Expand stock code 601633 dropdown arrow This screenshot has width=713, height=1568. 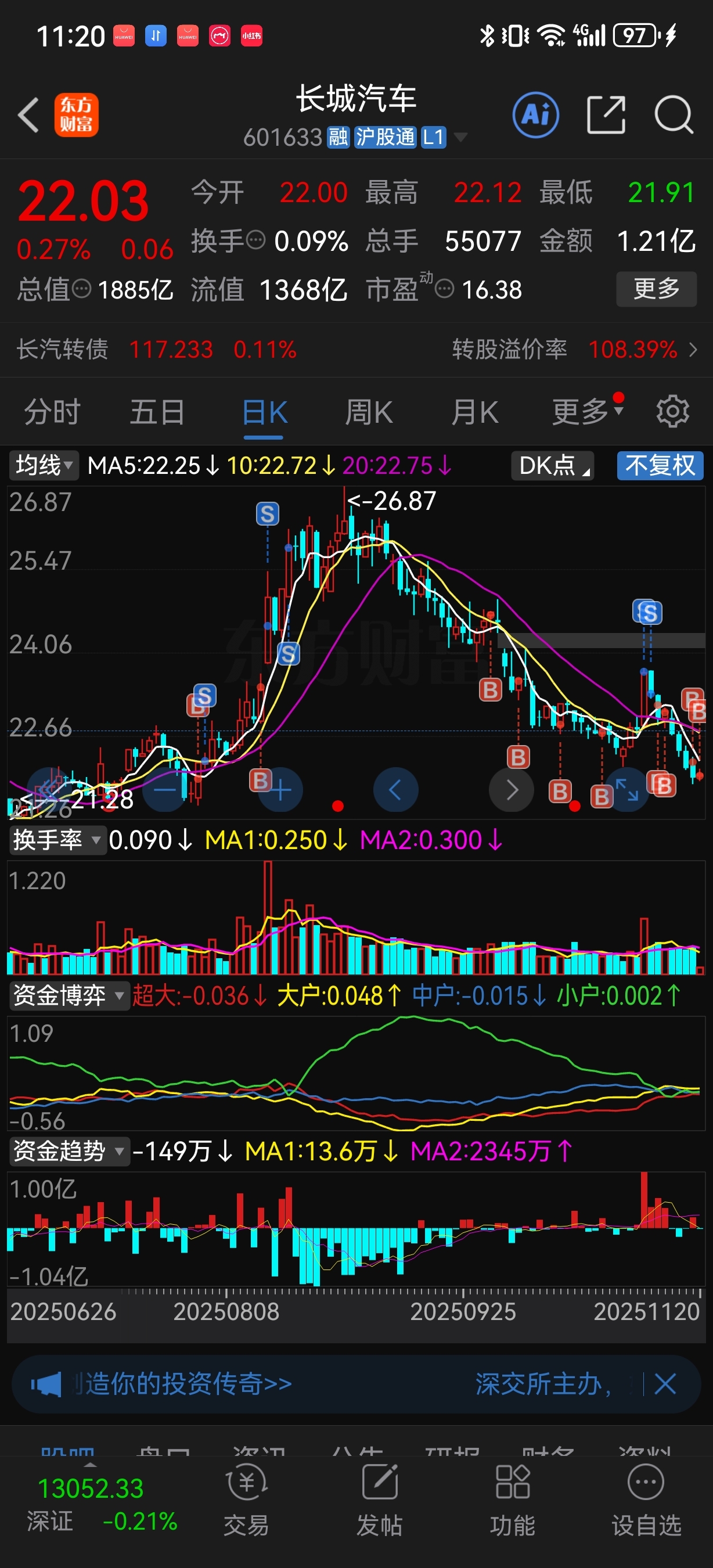[x=461, y=138]
